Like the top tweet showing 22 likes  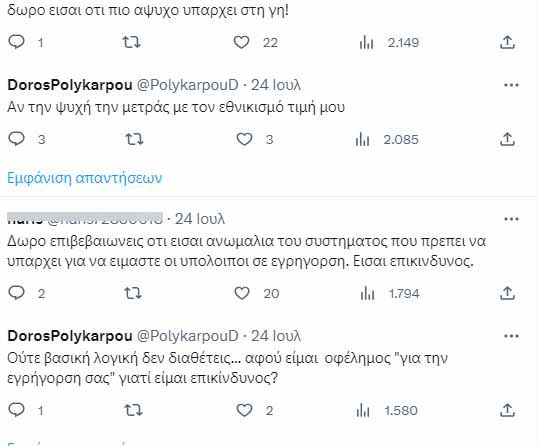241,42
